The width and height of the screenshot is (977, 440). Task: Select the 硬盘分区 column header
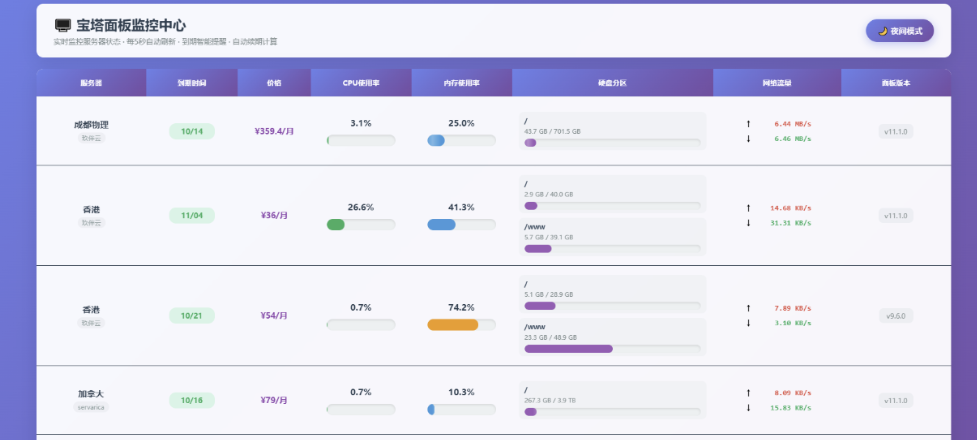point(612,83)
